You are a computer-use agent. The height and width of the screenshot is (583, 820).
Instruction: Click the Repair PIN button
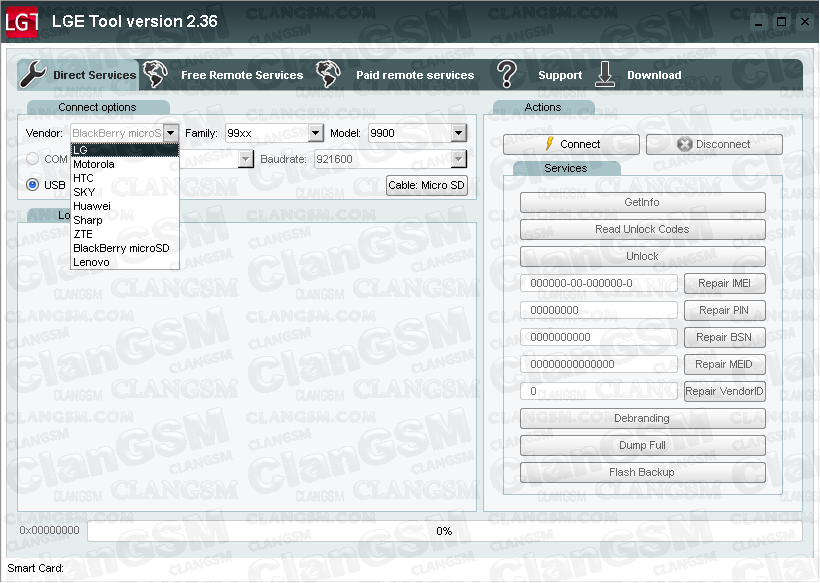click(x=724, y=310)
